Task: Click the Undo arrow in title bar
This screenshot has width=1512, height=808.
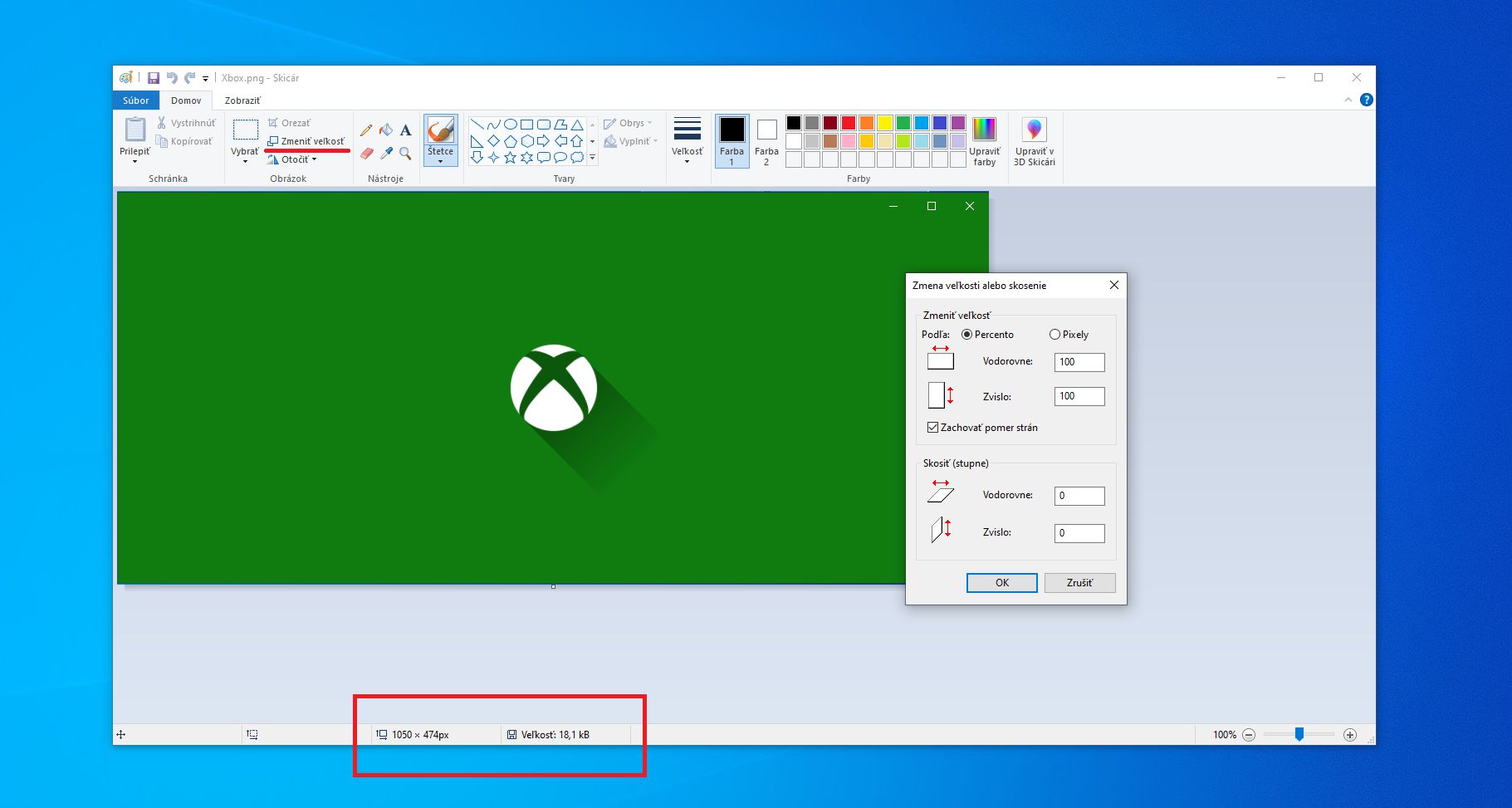Action: pos(172,78)
